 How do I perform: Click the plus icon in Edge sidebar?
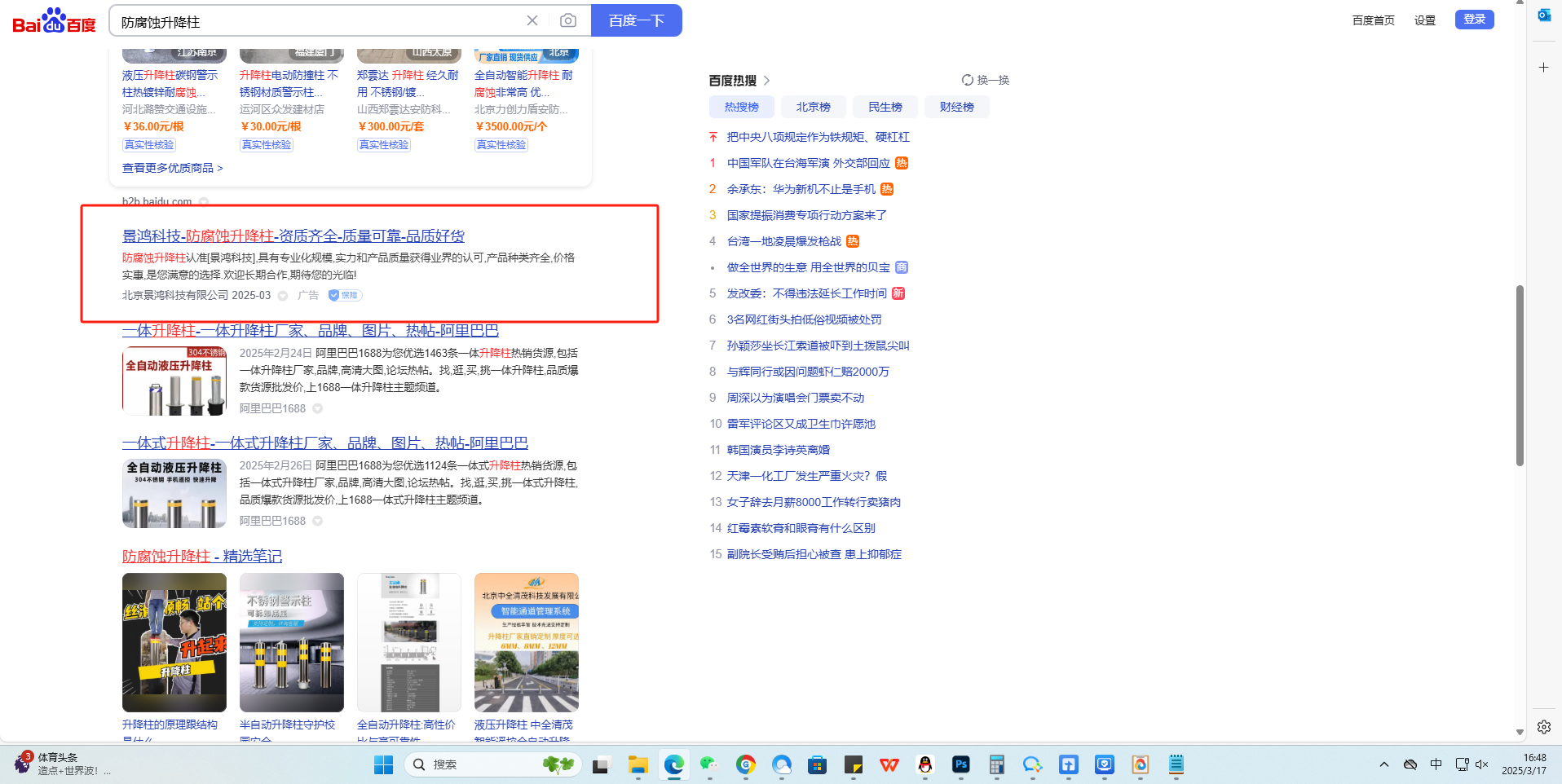click(x=1543, y=68)
